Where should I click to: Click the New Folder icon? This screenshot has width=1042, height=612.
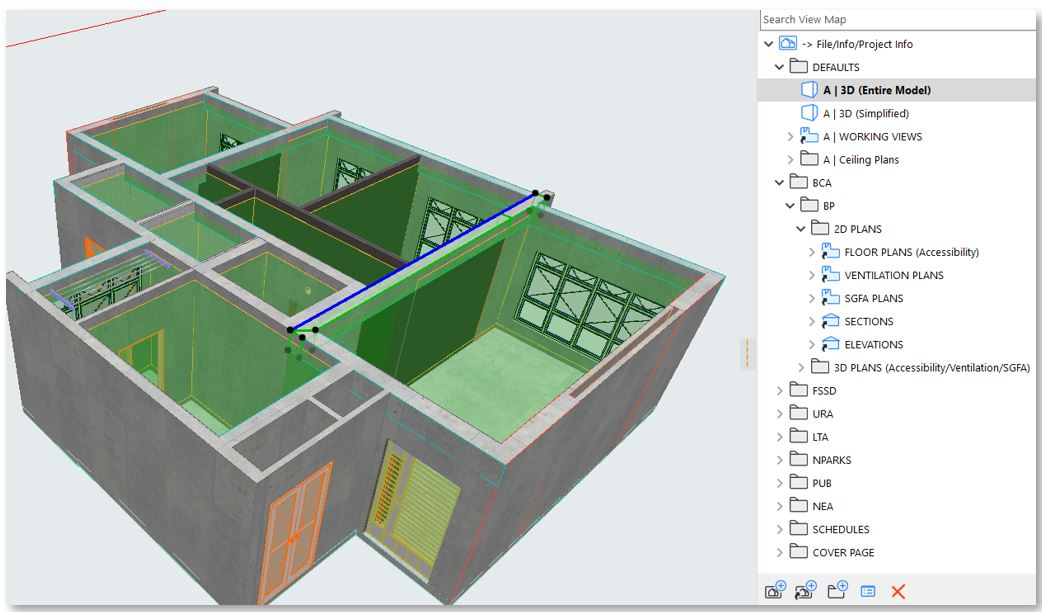pos(838,590)
